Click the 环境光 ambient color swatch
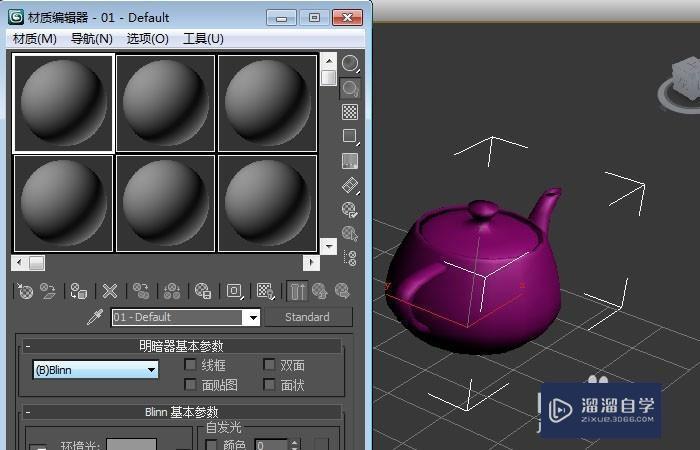700x450 pixels. (131, 445)
